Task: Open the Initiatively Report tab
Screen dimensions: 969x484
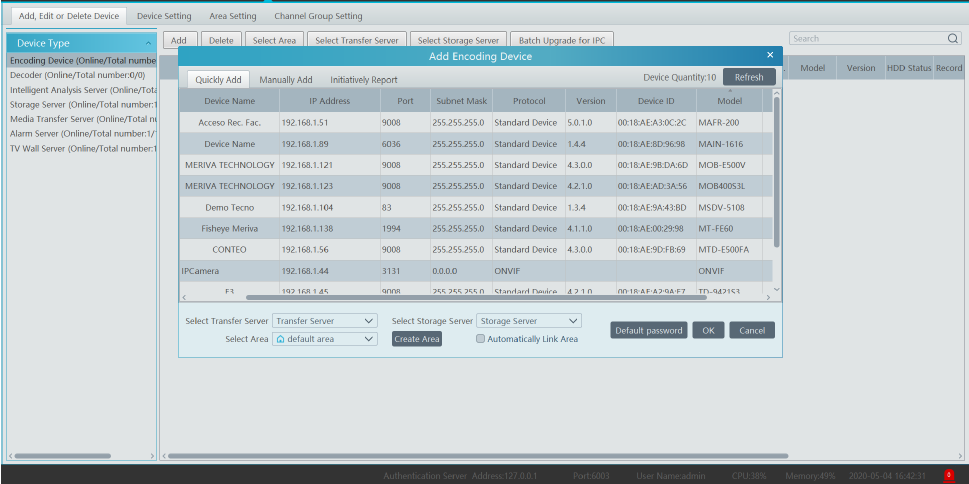Action: [x=363, y=79]
